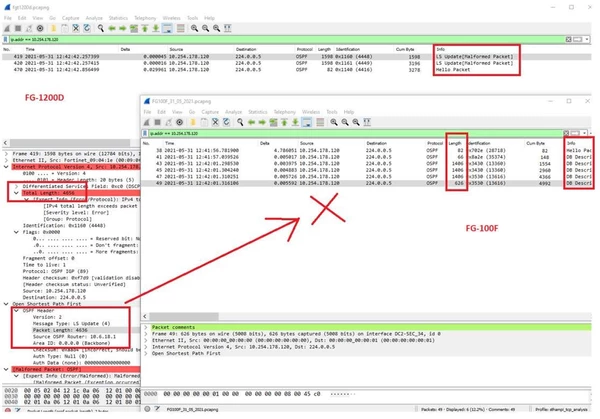
Task: Open Expert Information circle in FG100F status bar
Action: coord(147,409)
